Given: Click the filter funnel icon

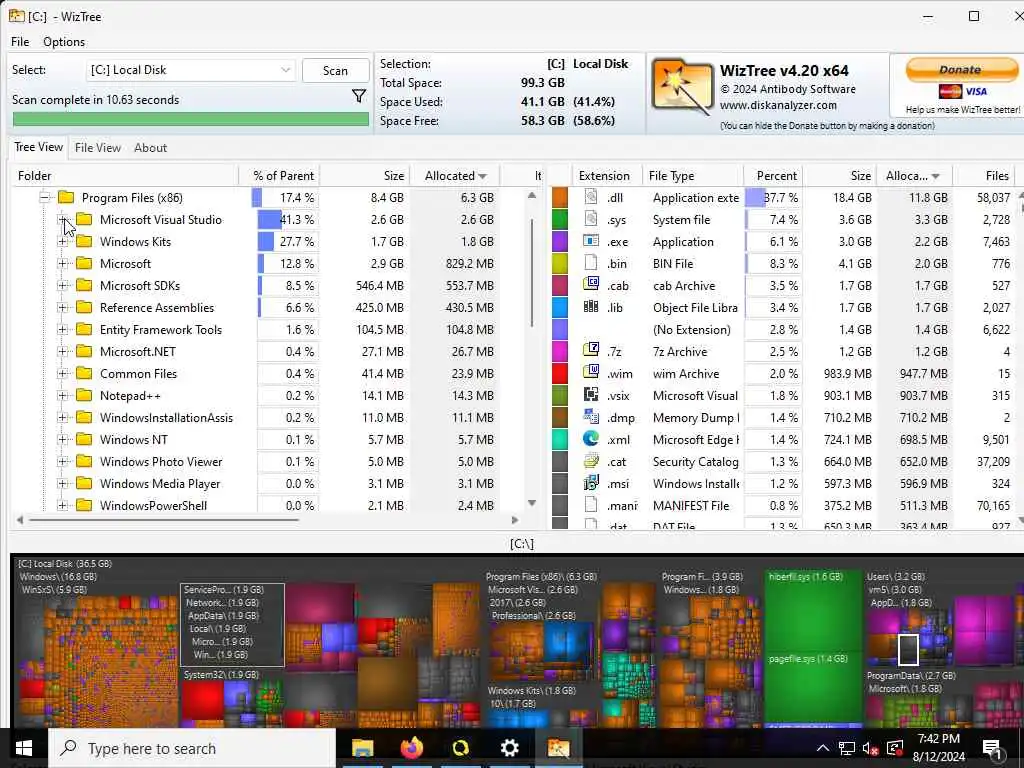Looking at the screenshot, I should (x=359, y=97).
